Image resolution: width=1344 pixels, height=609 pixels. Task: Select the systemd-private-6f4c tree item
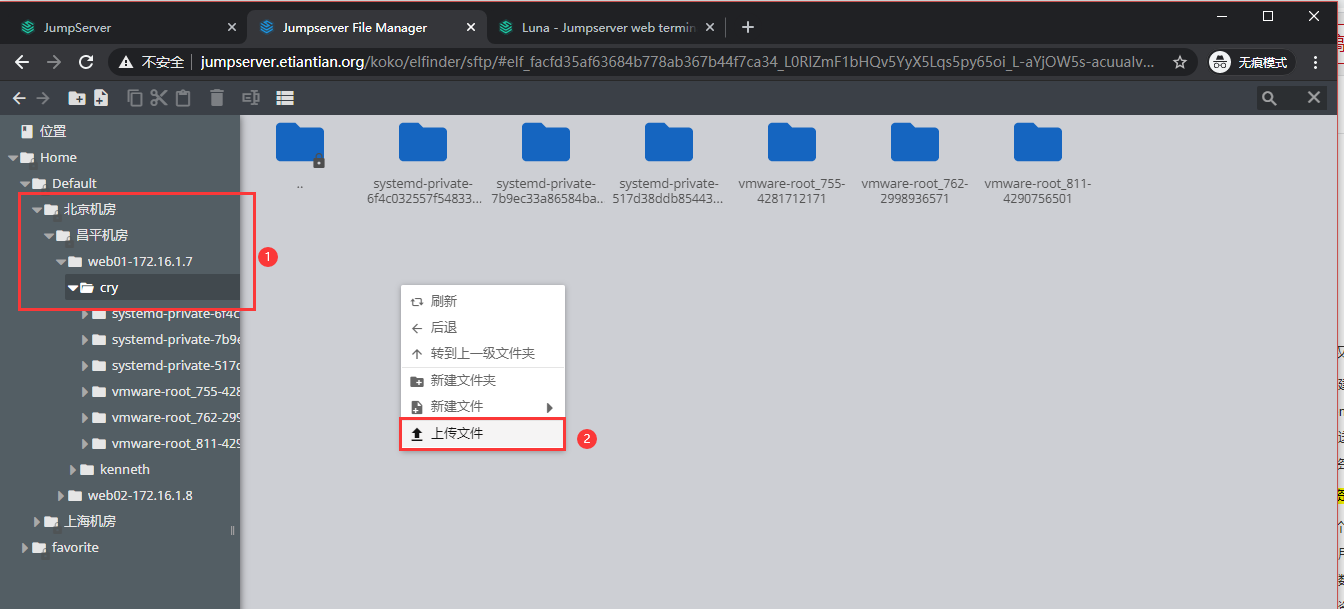pos(175,313)
